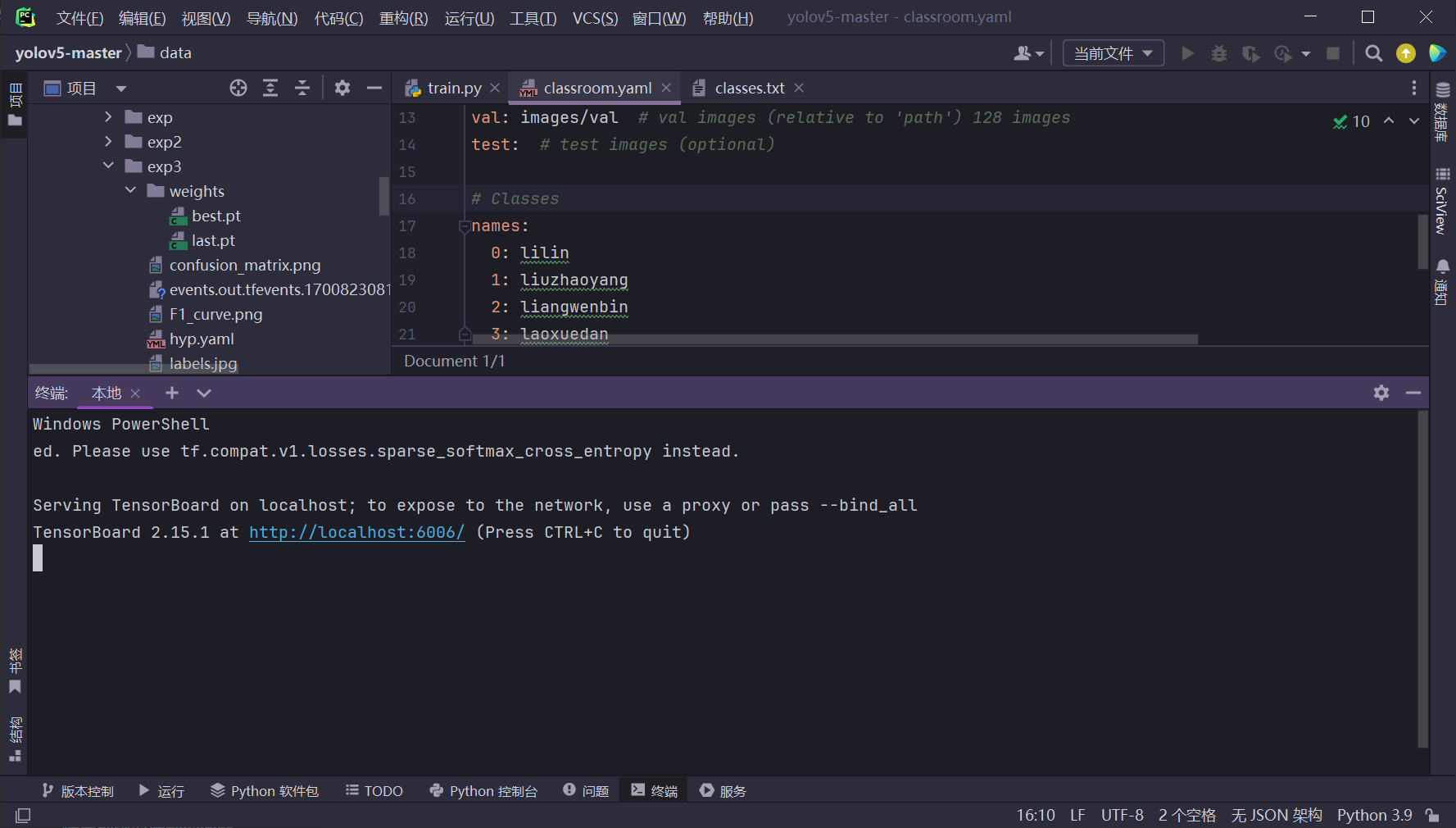Run with coverage icon
The height and width of the screenshot is (828, 1456).
[x=1250, y=53]
